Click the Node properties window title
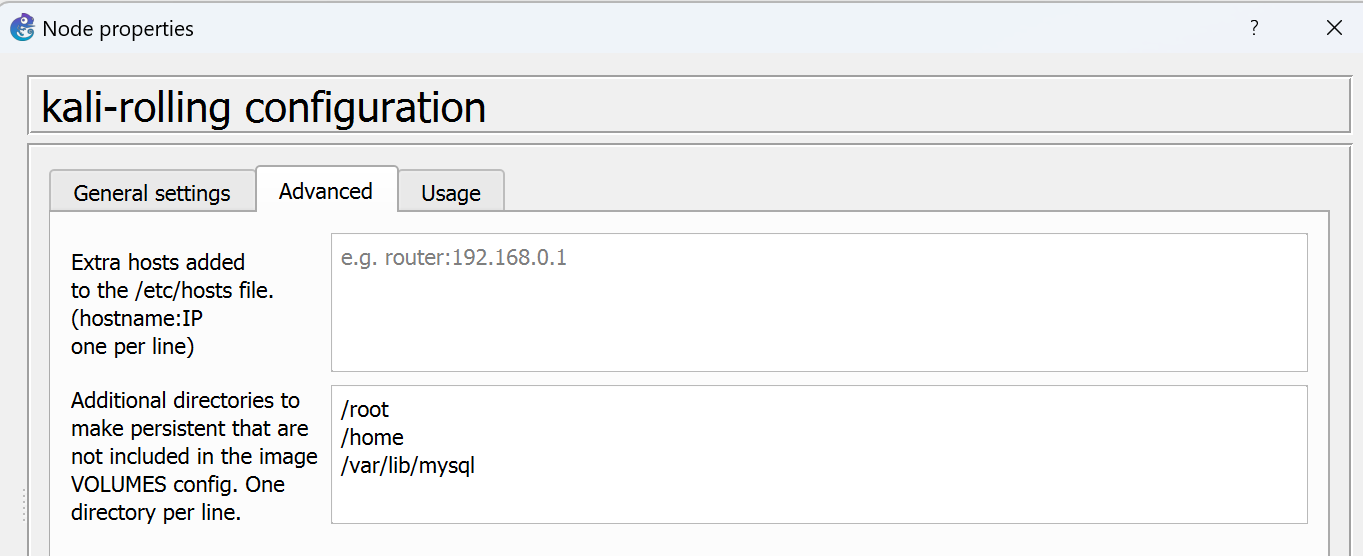1363x556 pixels. (x=118, y=29)
